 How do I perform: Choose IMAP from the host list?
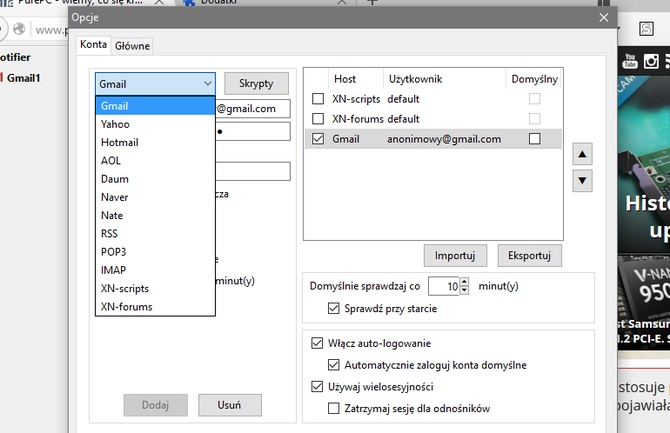click(155, 270)
